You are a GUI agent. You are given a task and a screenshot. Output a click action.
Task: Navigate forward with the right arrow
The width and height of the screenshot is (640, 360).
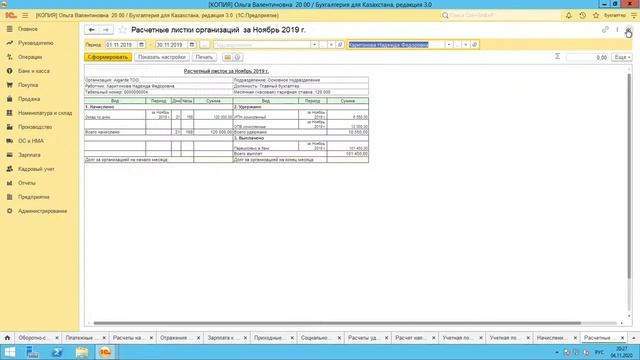click(x=106, y=30)
